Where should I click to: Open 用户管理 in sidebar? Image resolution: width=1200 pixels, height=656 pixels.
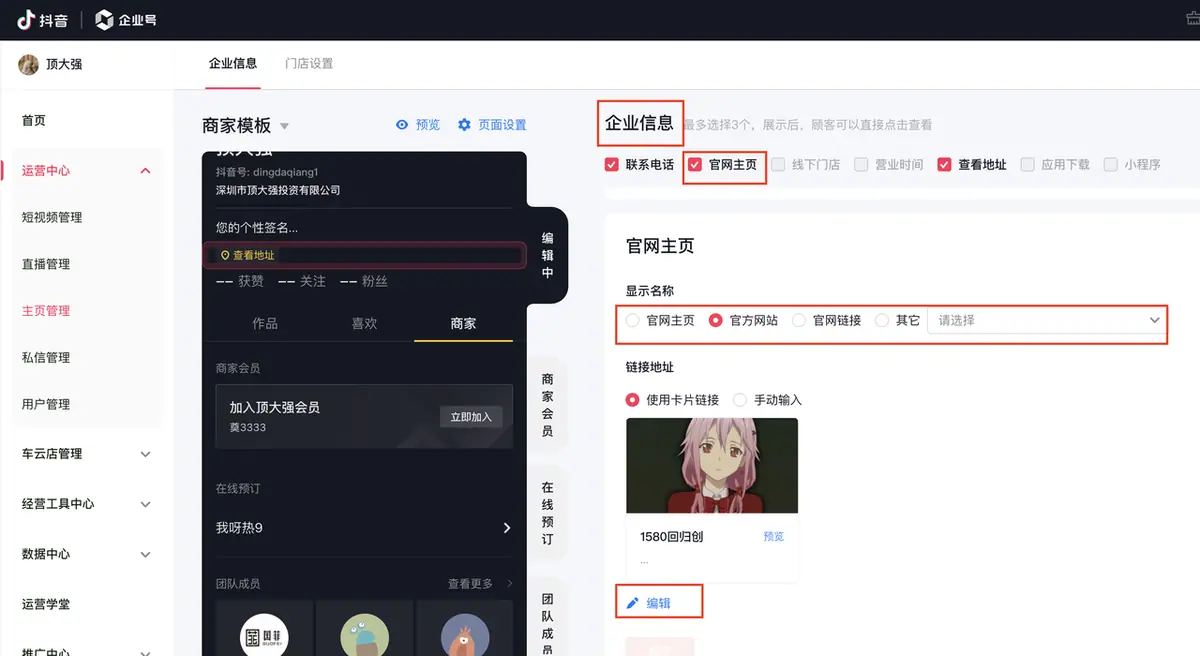[46, 404]
